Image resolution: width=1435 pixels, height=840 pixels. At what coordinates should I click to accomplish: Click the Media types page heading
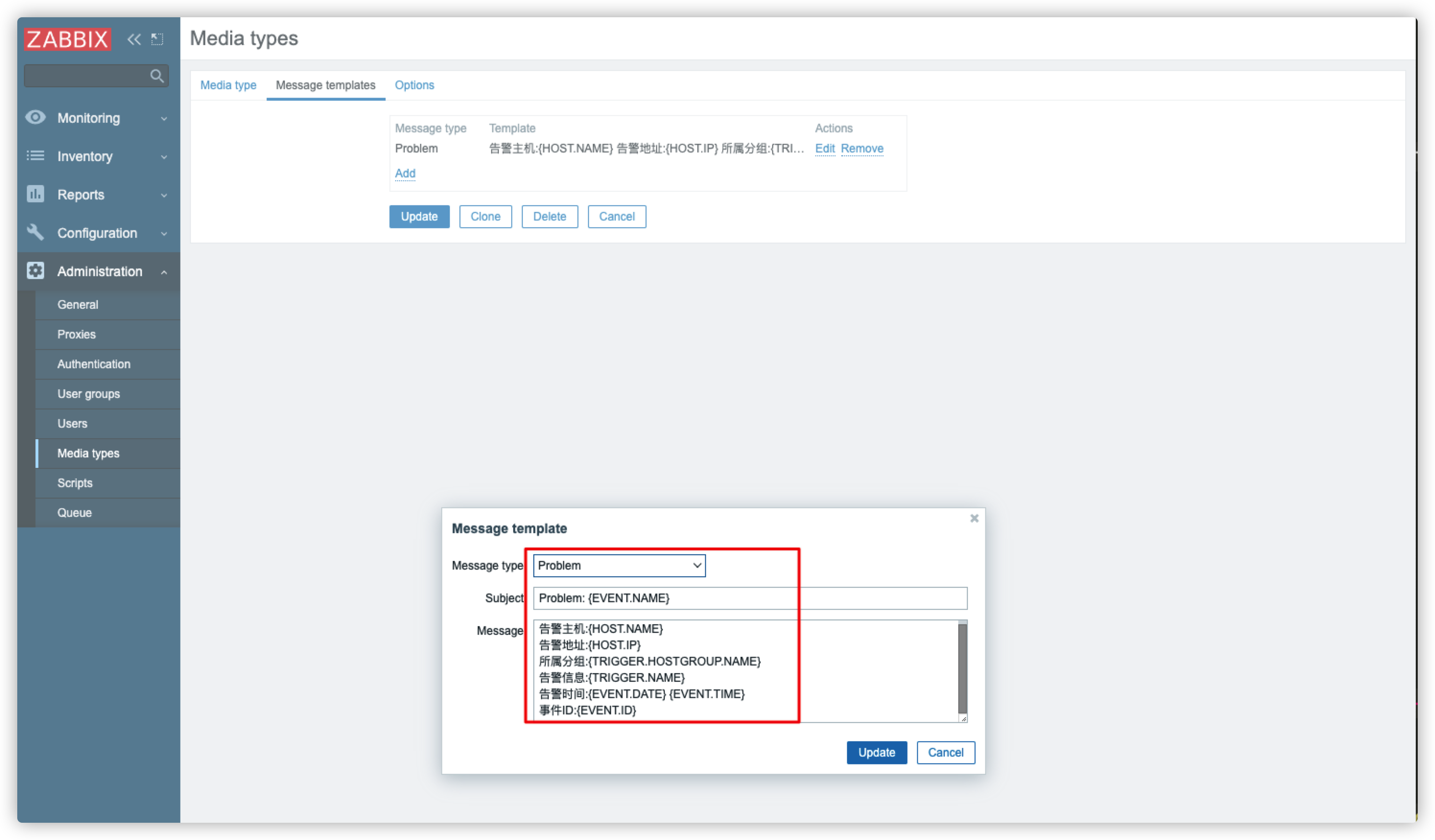tap(244, 38)
